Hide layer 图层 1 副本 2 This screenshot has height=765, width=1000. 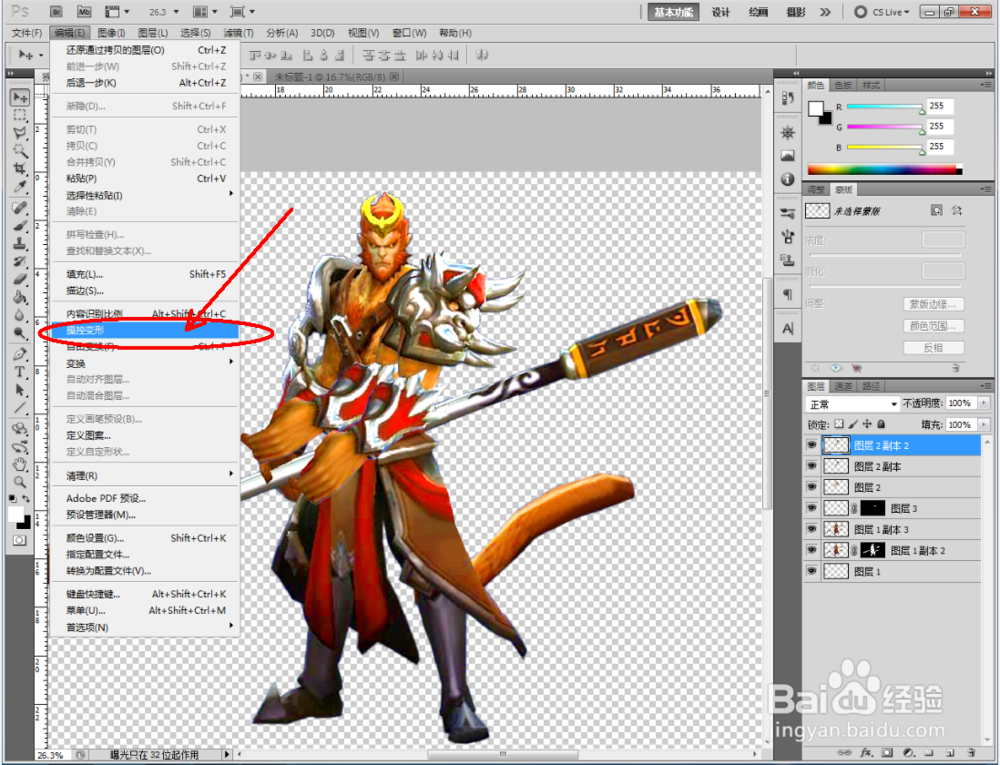pyautogui.click(x=811, y=550)
